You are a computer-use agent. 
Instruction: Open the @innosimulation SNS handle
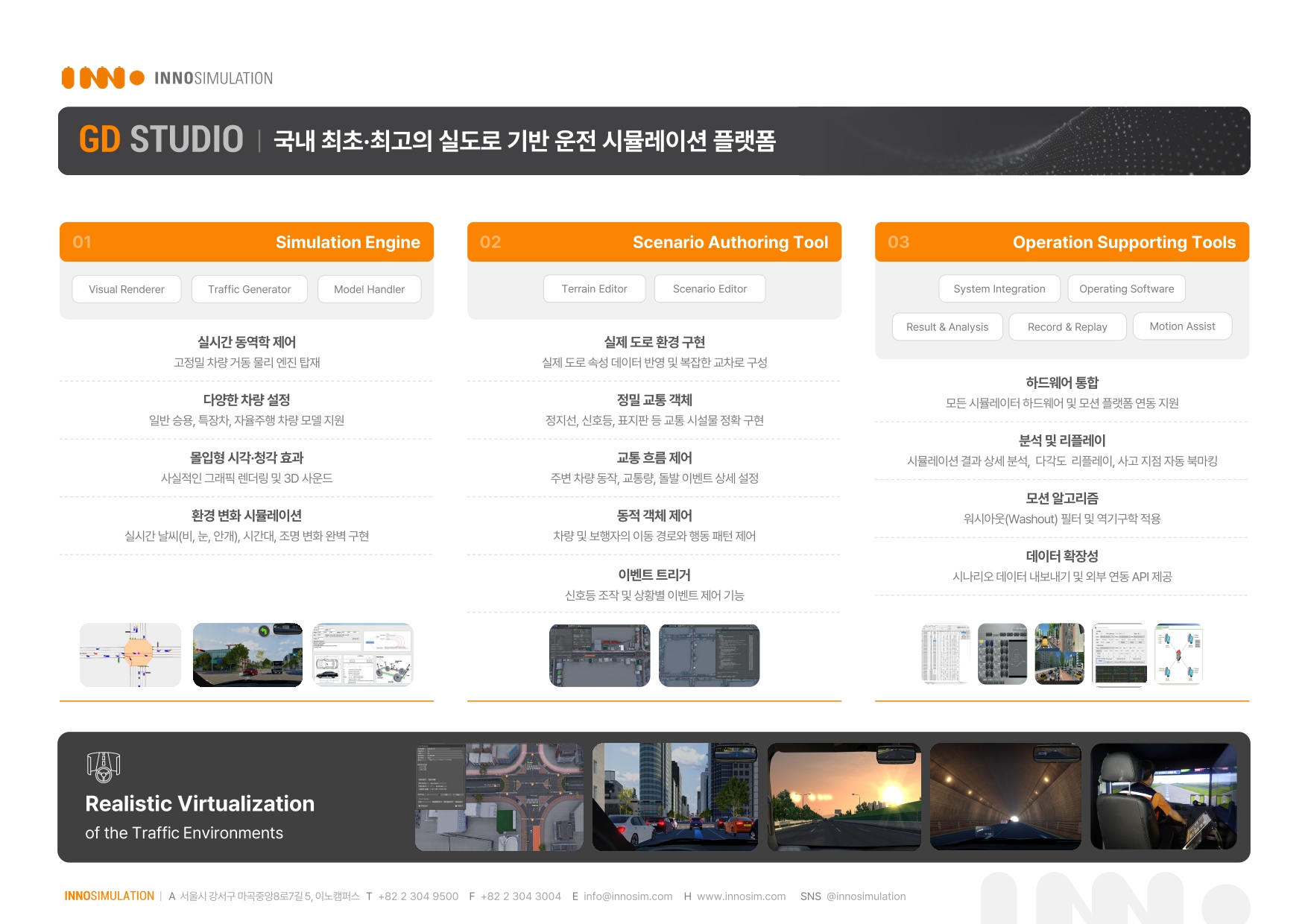pyautogui.click(x=866, y=896)
